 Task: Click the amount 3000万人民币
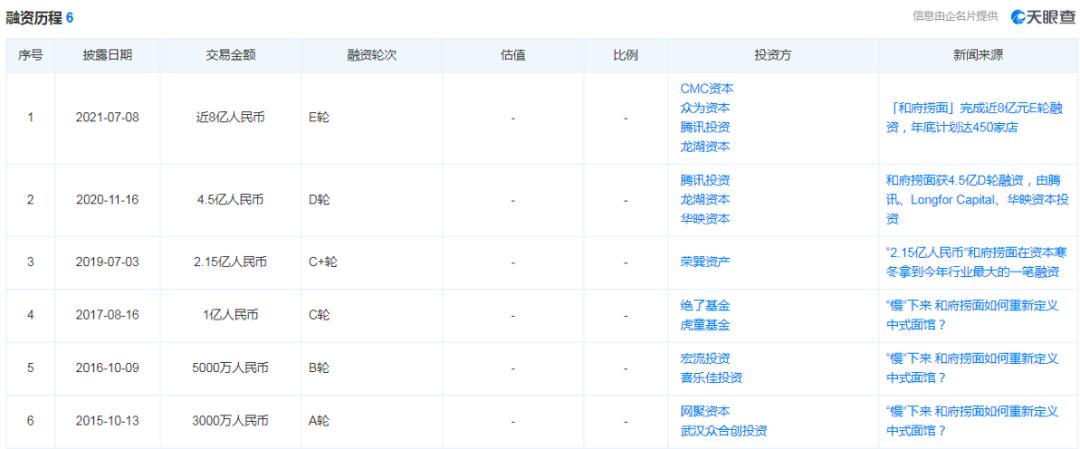point(231,421)
